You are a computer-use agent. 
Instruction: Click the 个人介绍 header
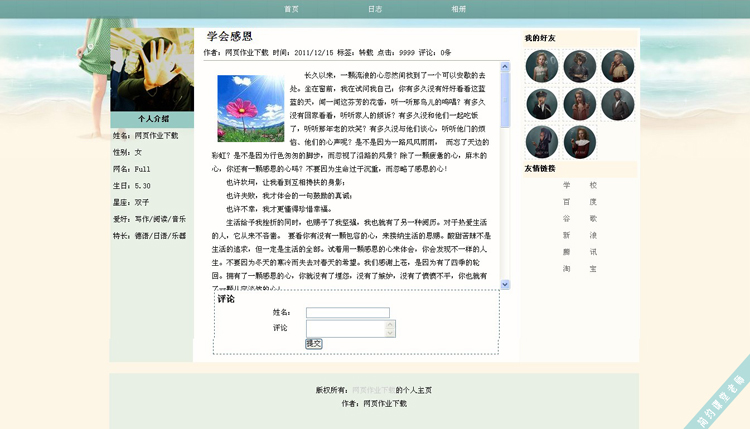coord(152,119)
